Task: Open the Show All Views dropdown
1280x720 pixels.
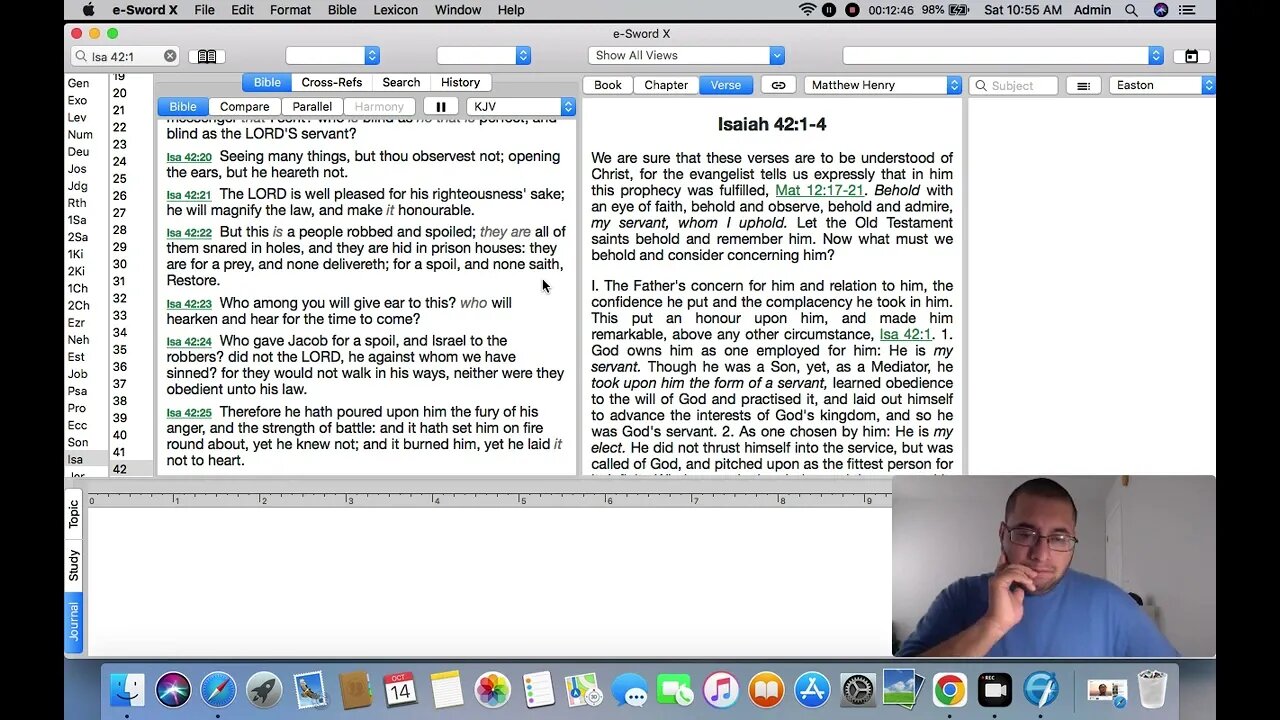Action: coord(686,56)
